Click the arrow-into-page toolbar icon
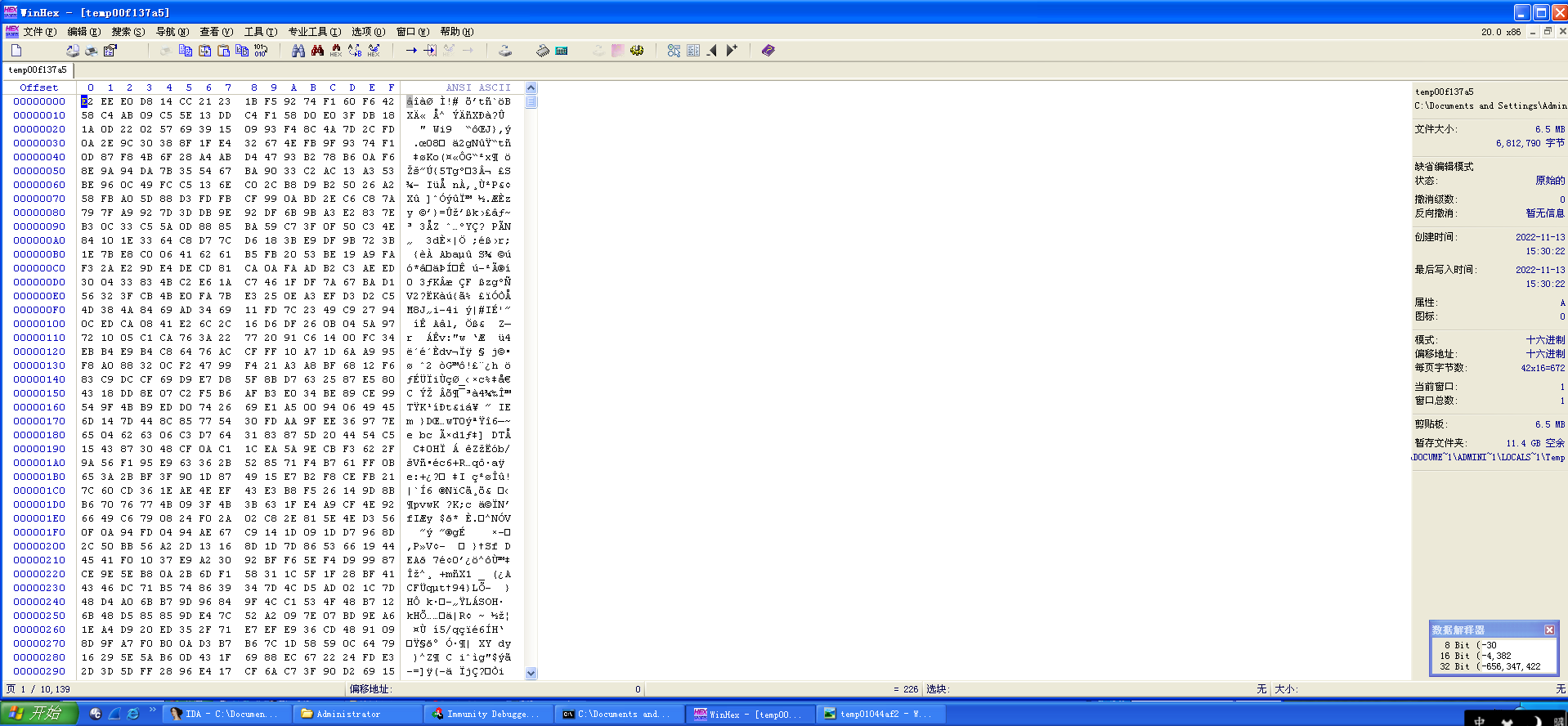This screenshot has width=1568, height=726. (x=430, y=51)
